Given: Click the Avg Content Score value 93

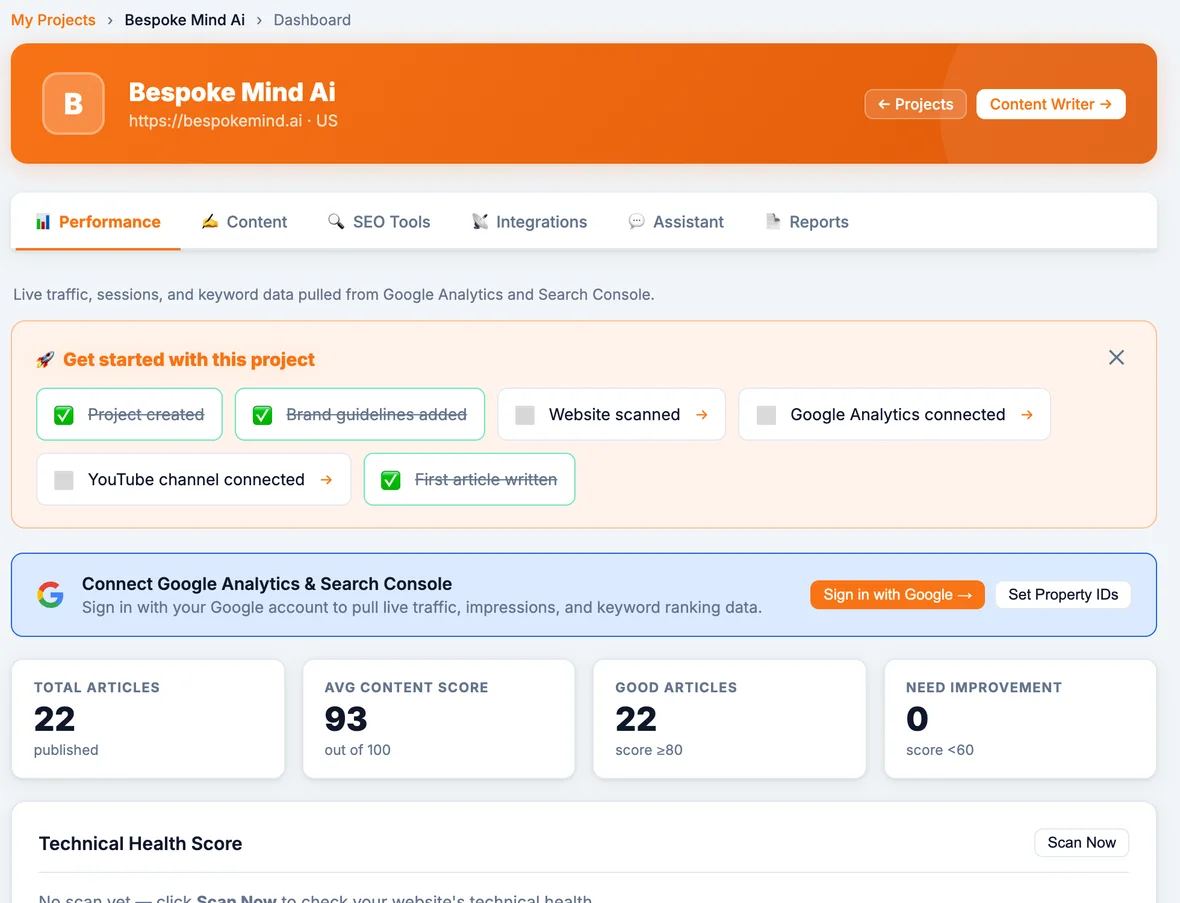Looking at the screenshot, I should 345,719.
